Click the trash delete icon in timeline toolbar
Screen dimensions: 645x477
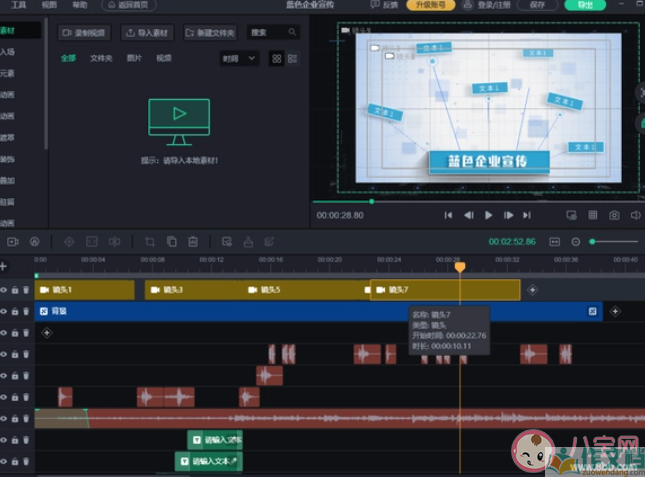pos(193,241)
